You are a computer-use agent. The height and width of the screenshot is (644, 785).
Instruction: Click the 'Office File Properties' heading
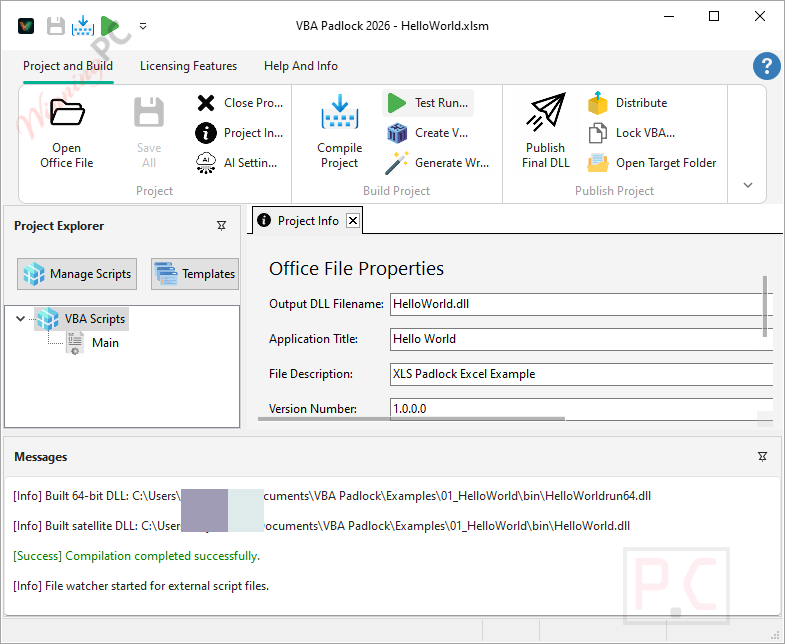click(356, 269)
